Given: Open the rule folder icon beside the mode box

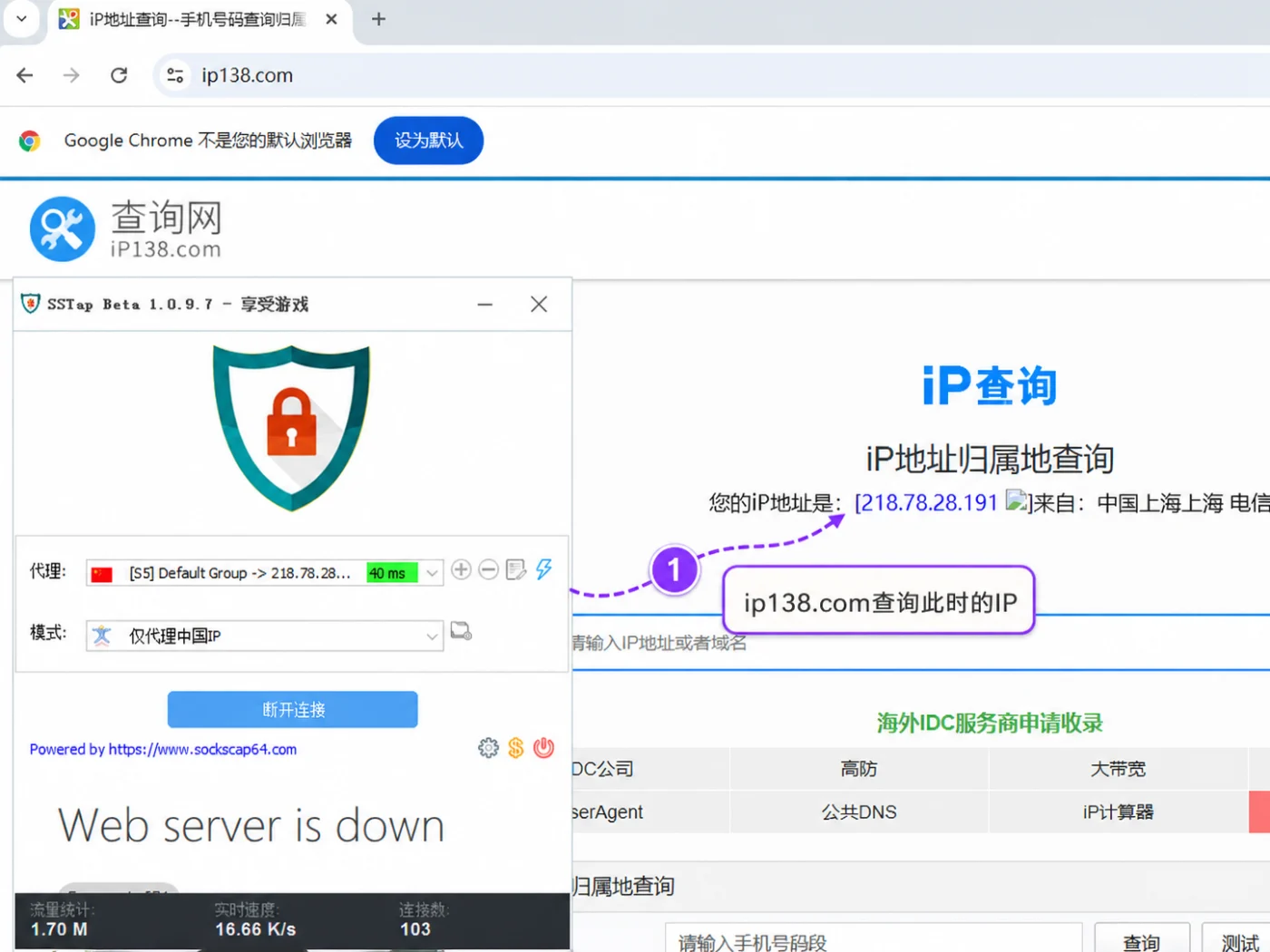Looking at the screenshot, I should point(461,631).
